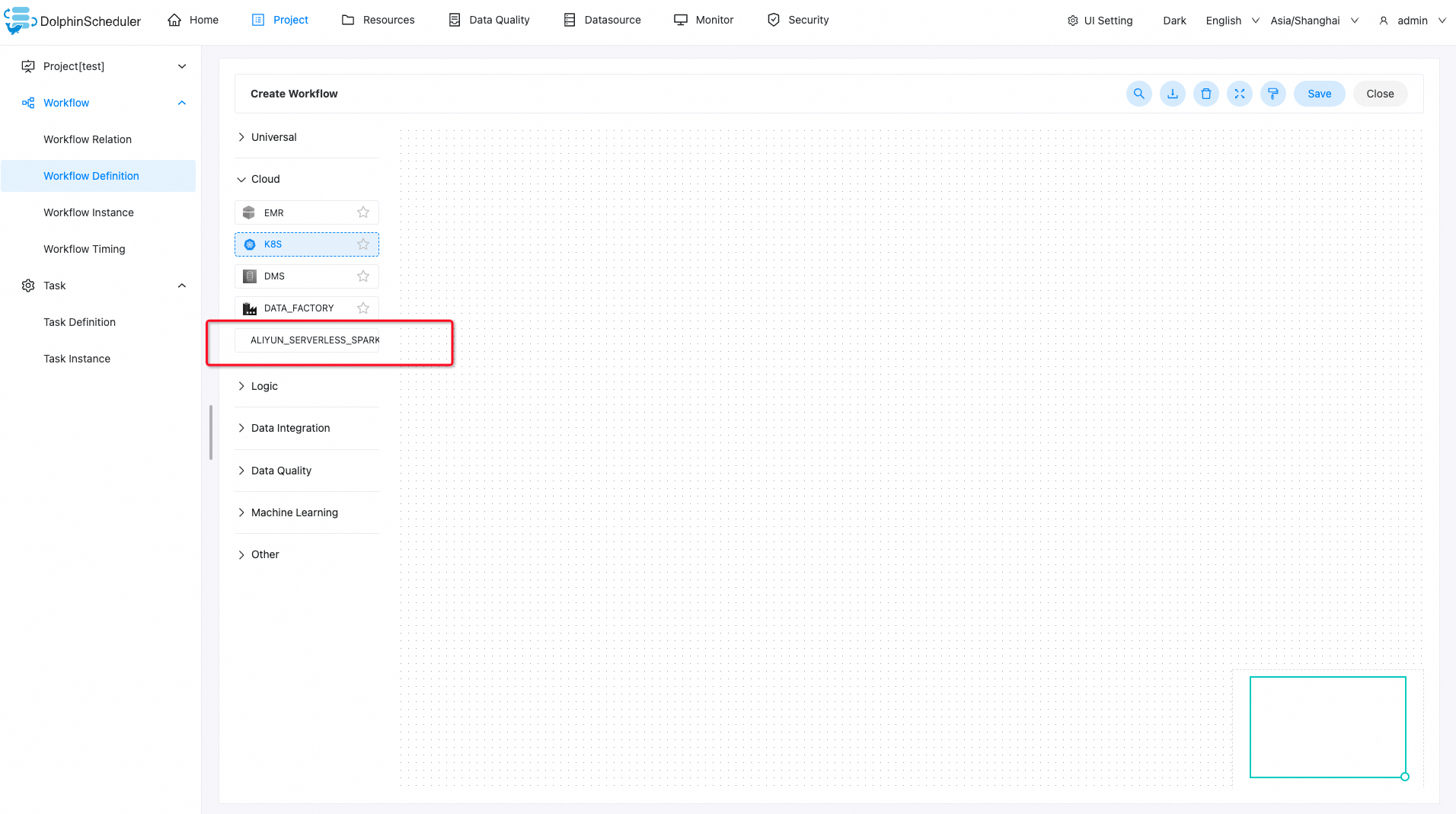Viewport: 1456px width, 814px height.
Task: Select the EMR task node icon
Action: point(249,212)
